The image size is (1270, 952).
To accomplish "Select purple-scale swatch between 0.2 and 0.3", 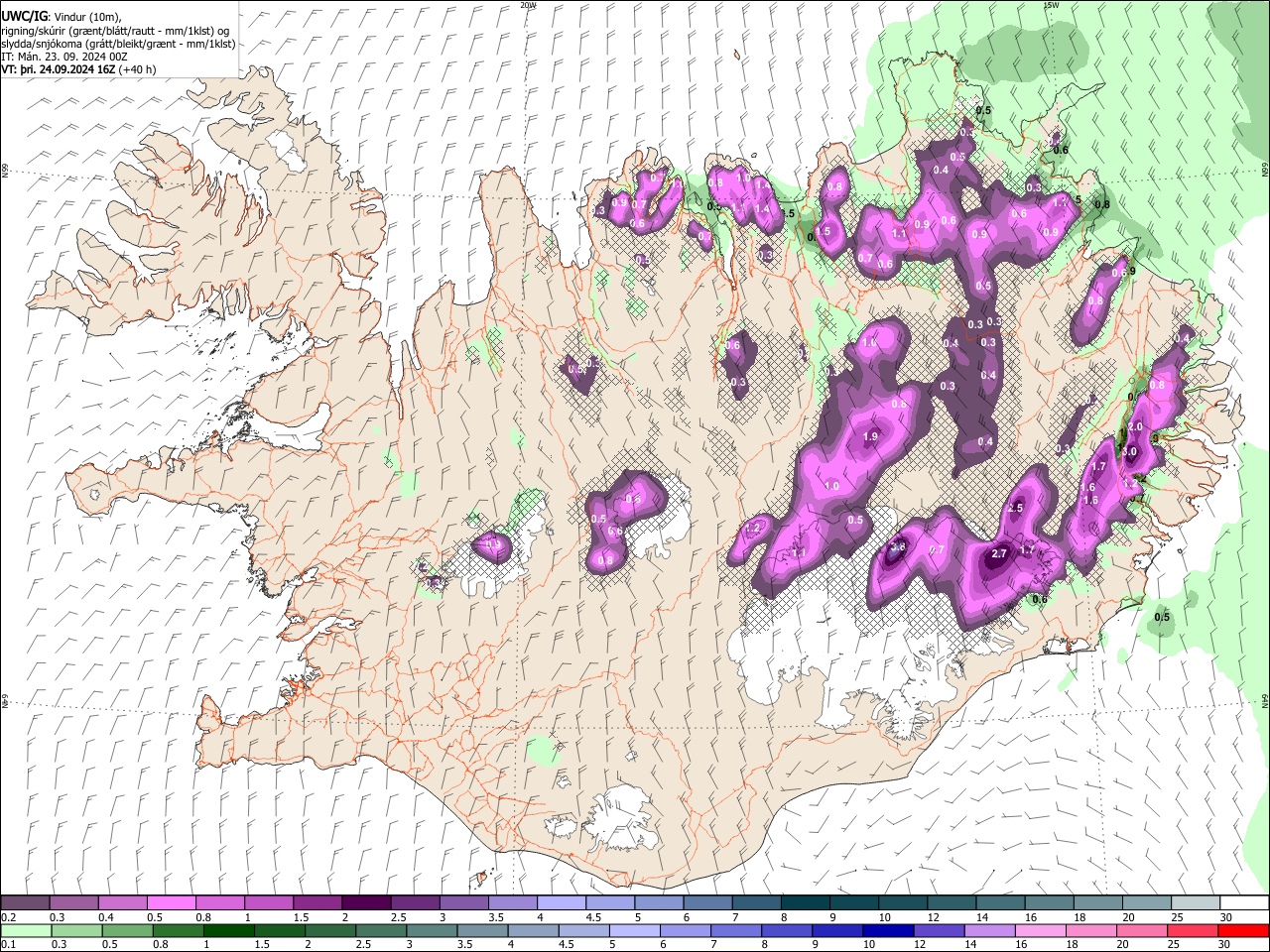I will click(x=25, y=903).
